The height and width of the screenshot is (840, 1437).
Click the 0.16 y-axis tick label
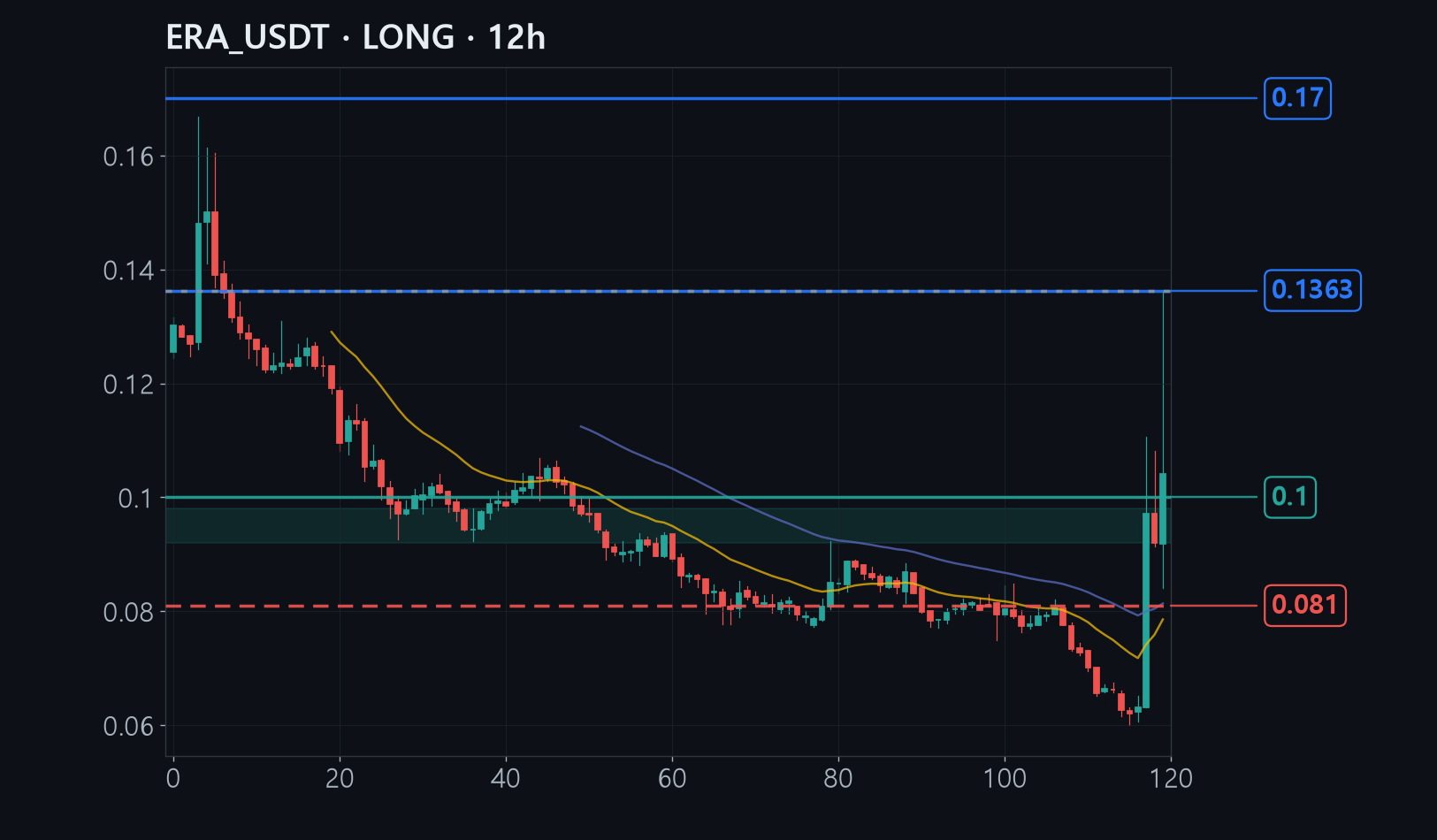point(128,157)
